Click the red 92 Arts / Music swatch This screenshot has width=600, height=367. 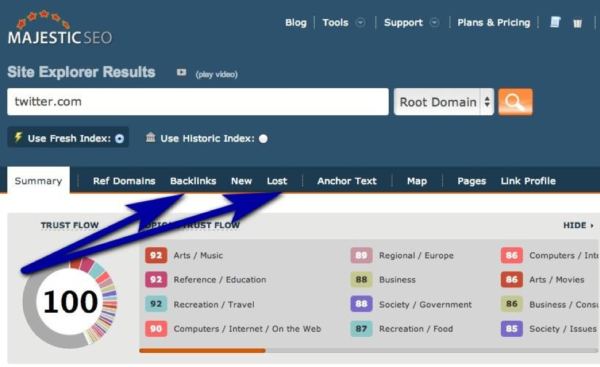pyautogui.click(x=156, y=255)
